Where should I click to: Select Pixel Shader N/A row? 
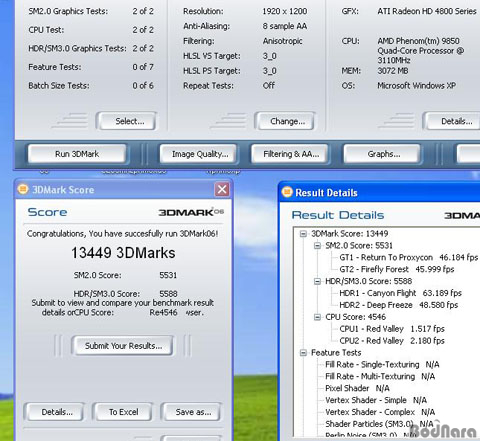357,388
